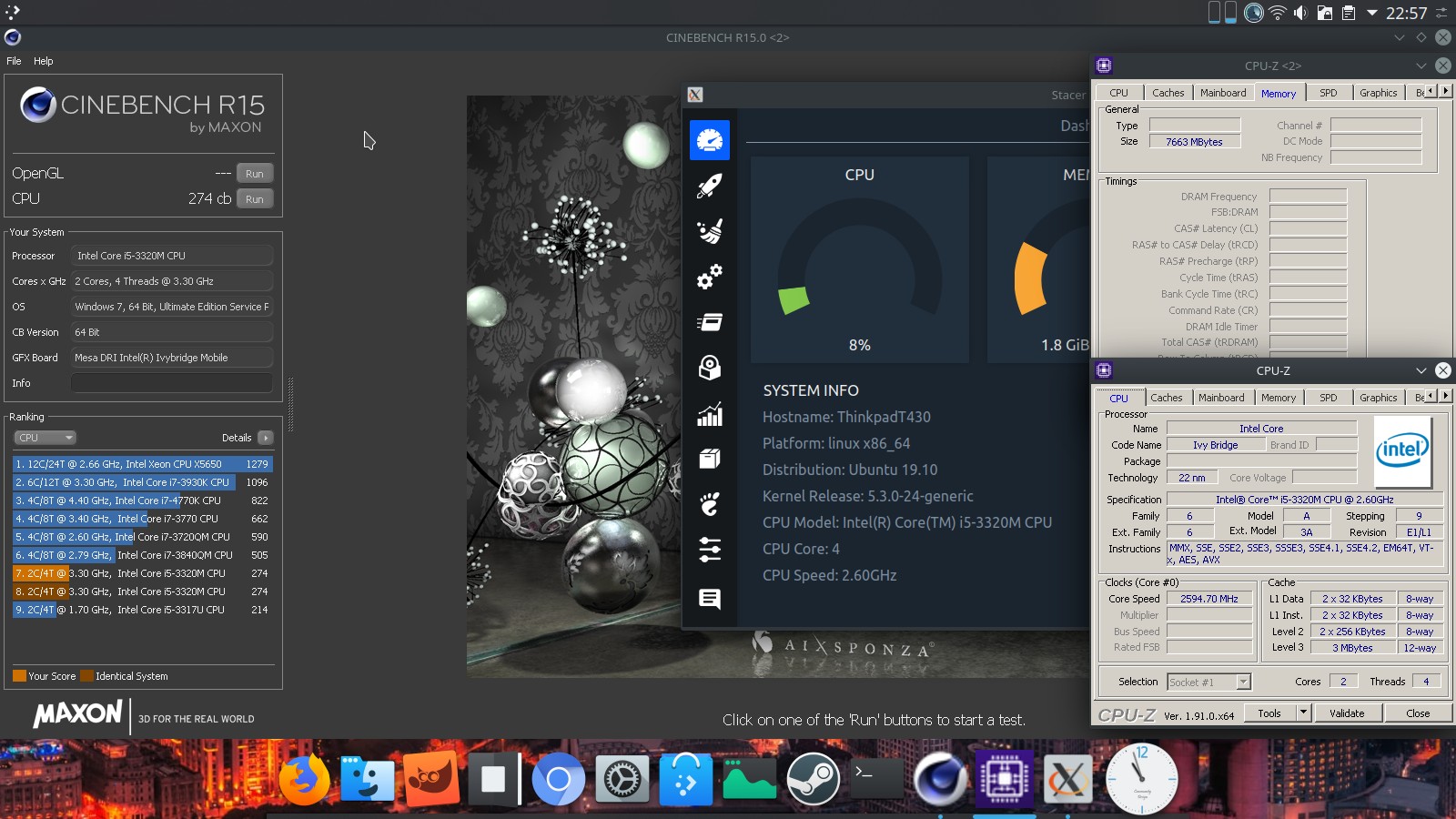Launch Chromium from the dock
The height and width of the screenshot is (819, 1456).
(558, 779)
